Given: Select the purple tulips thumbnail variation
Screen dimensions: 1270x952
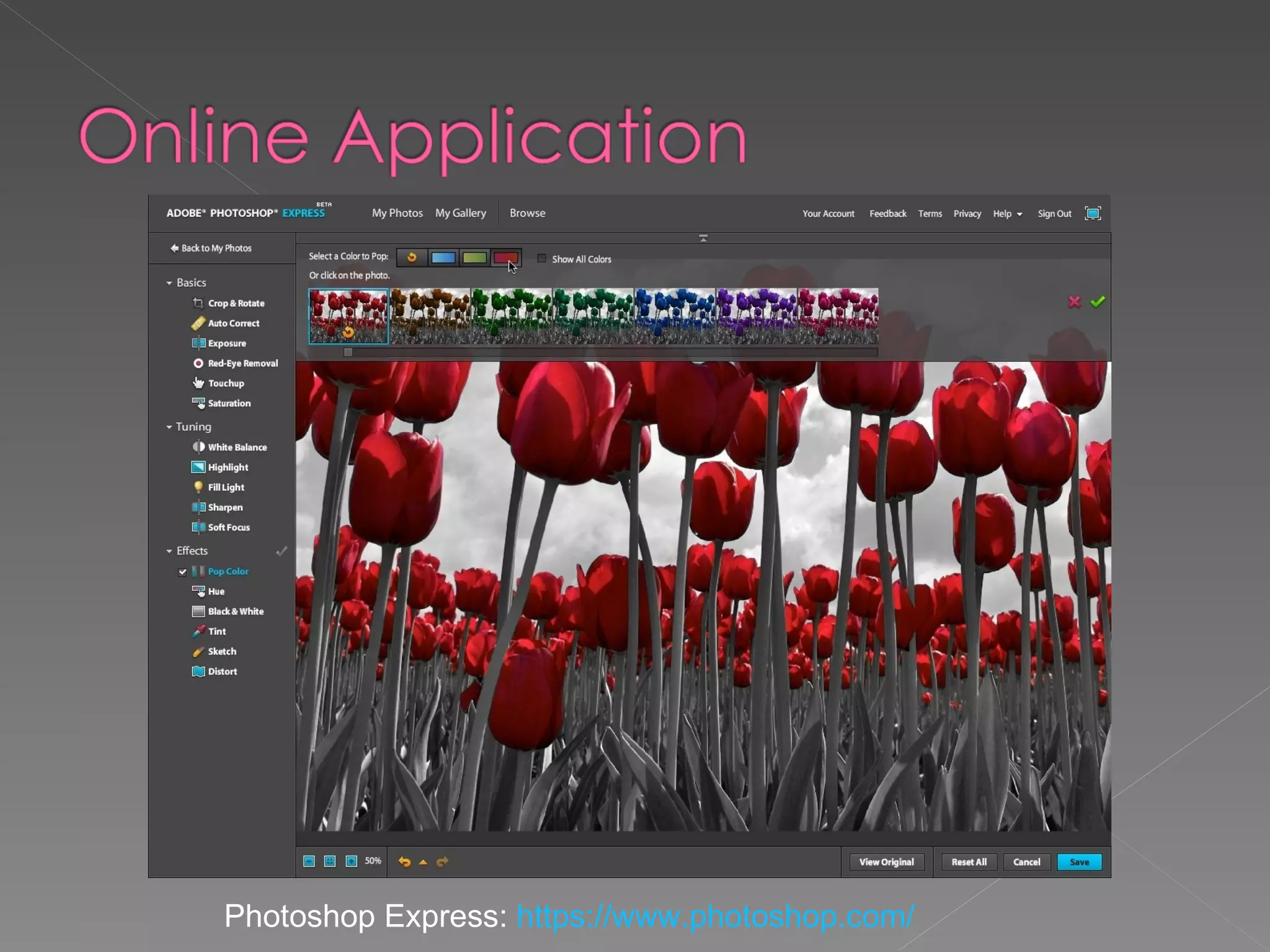Looking at the screenshot, I should click(757, 316).
